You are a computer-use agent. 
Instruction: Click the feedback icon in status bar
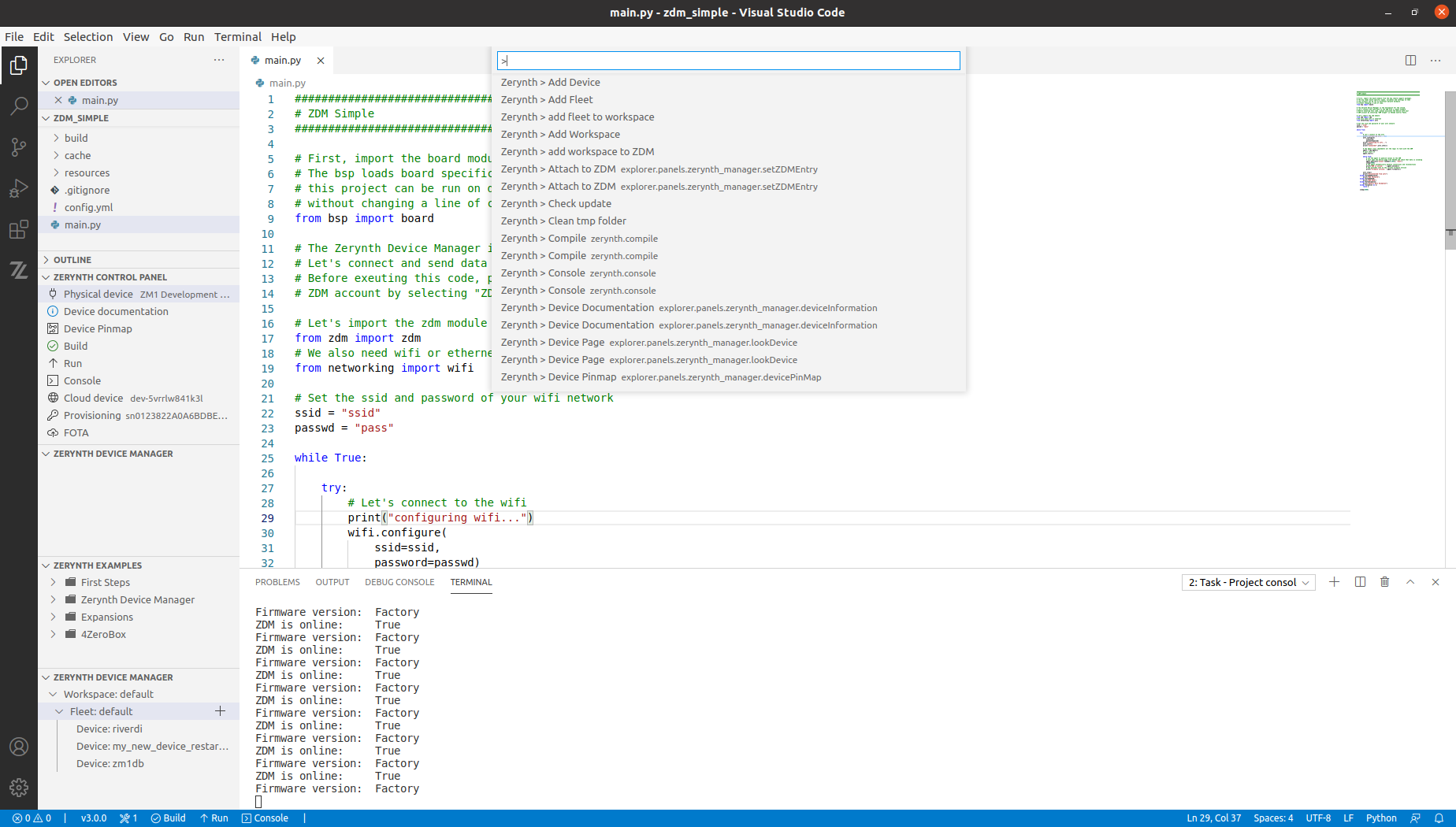coord(1415,818)
